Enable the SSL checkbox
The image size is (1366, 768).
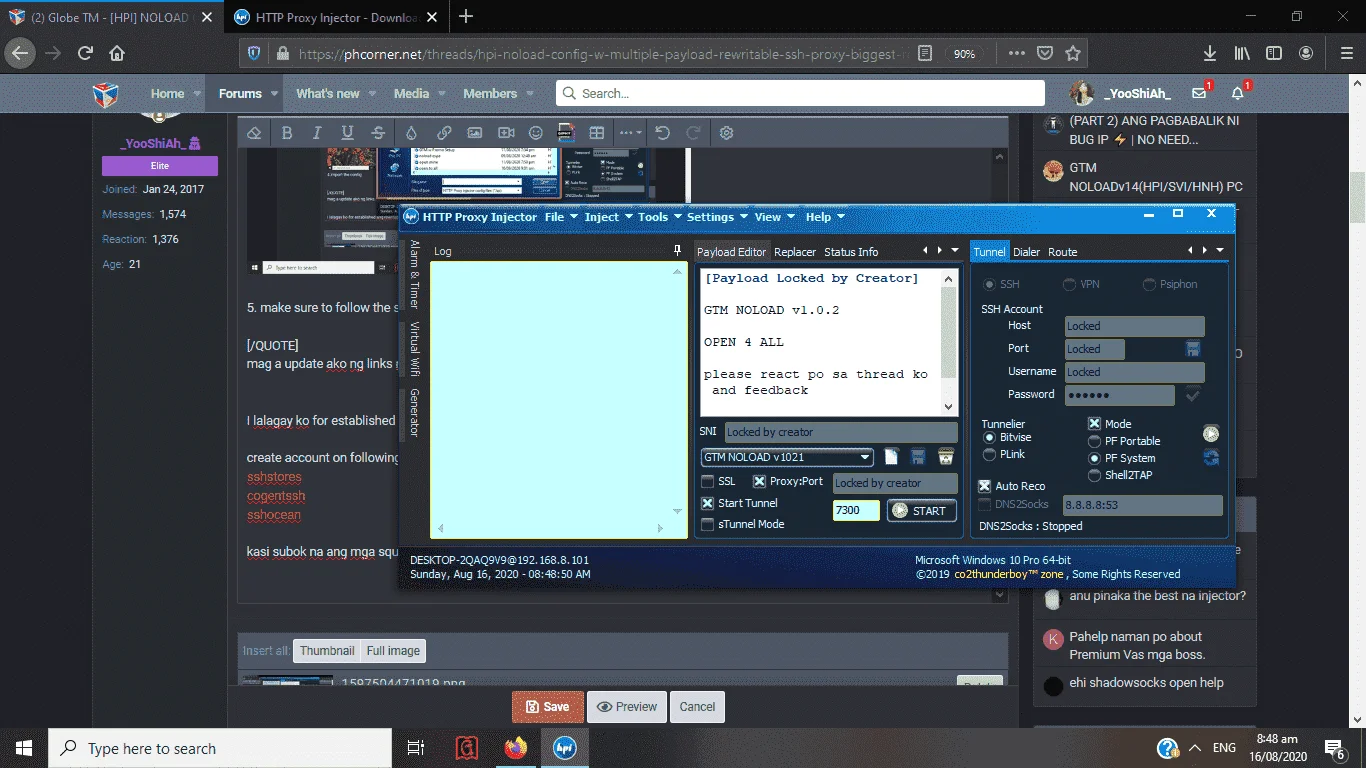pyautogui.click(x=708, y=482)
